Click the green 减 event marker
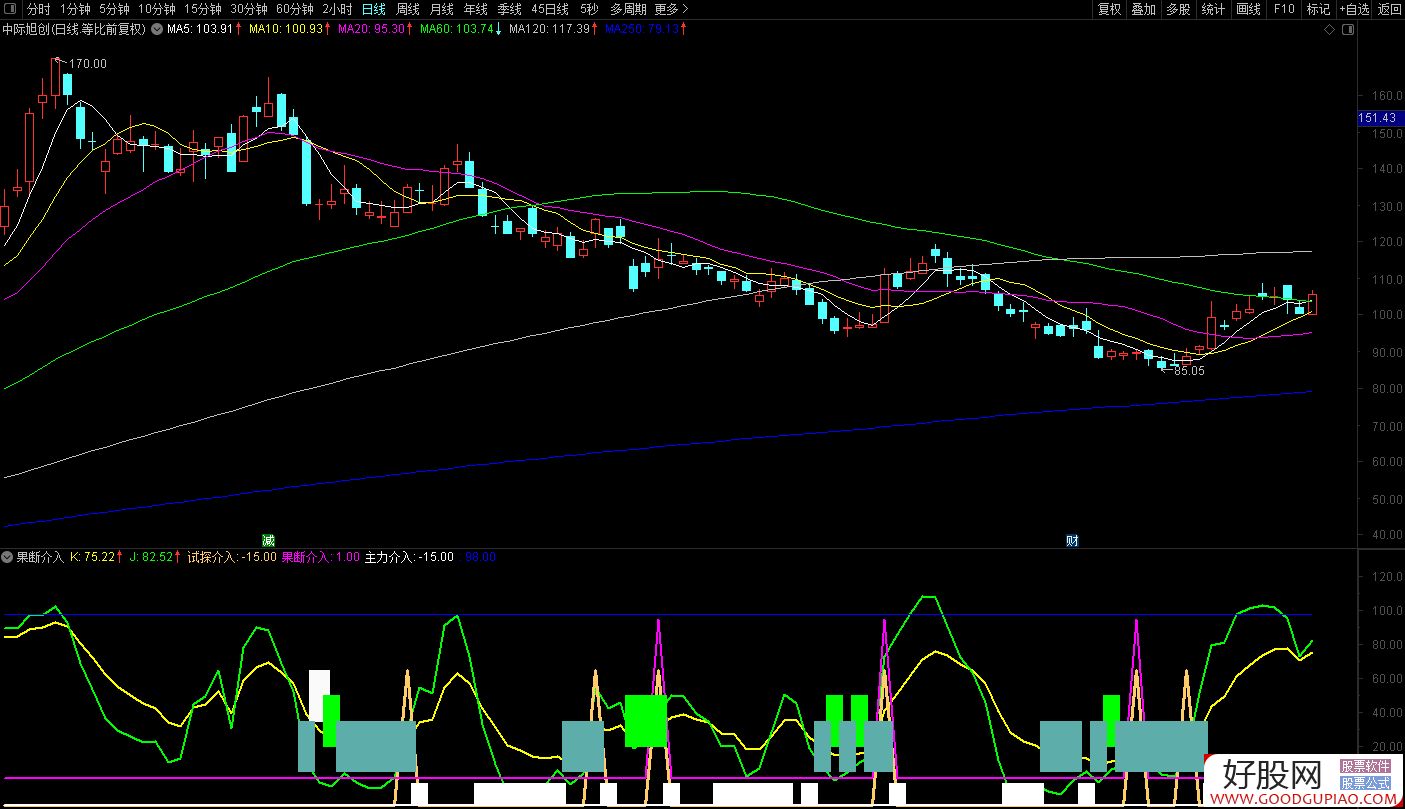Image resolution: width=1405 pixels, height=809 pixels. pyautogui.click(x=268, y=540)
